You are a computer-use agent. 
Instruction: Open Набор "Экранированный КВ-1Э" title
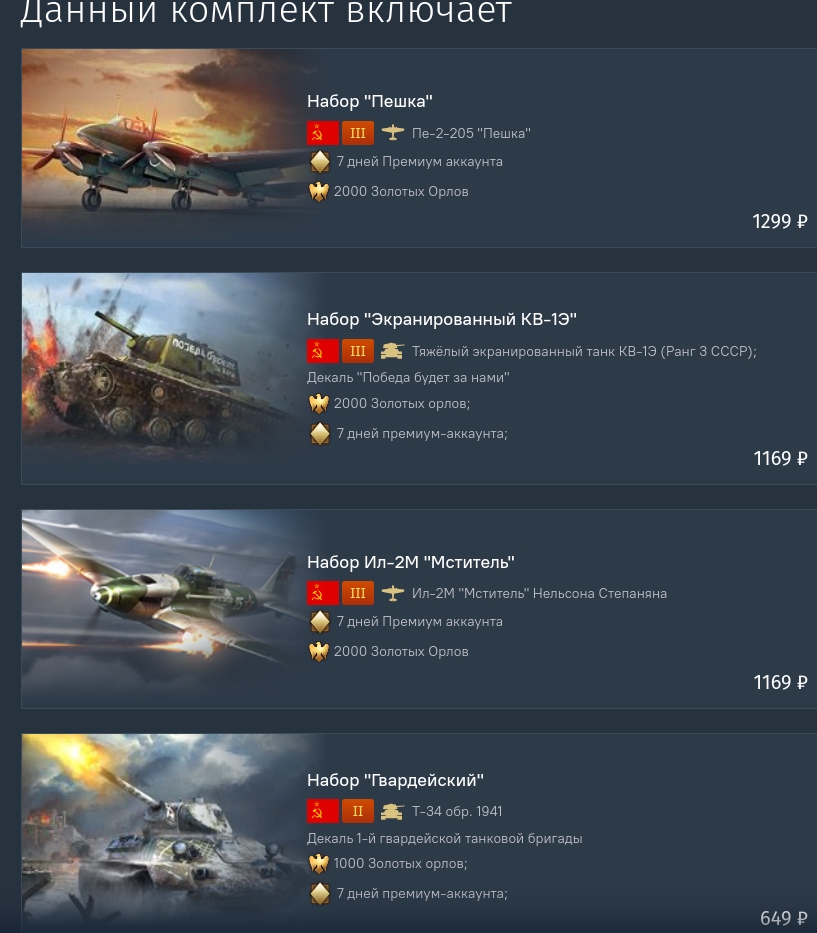[x=442, y=320]
